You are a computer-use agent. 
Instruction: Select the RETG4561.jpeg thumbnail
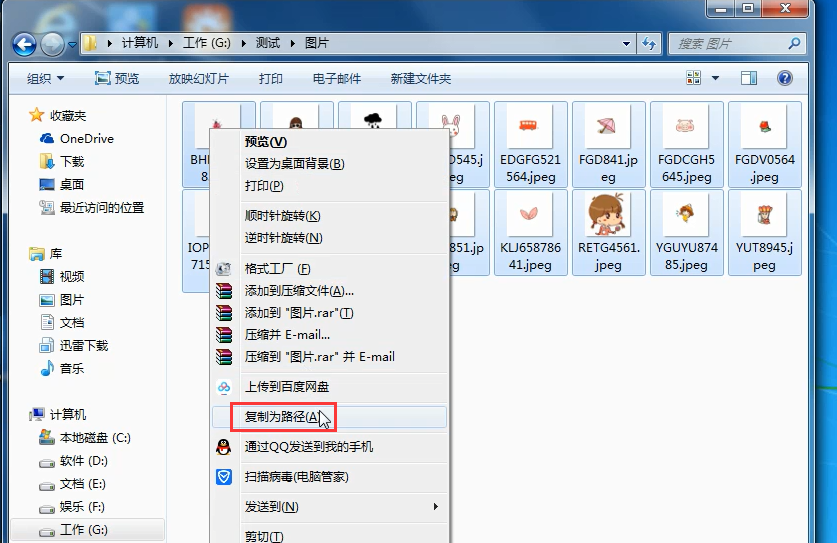click(608, 232)
